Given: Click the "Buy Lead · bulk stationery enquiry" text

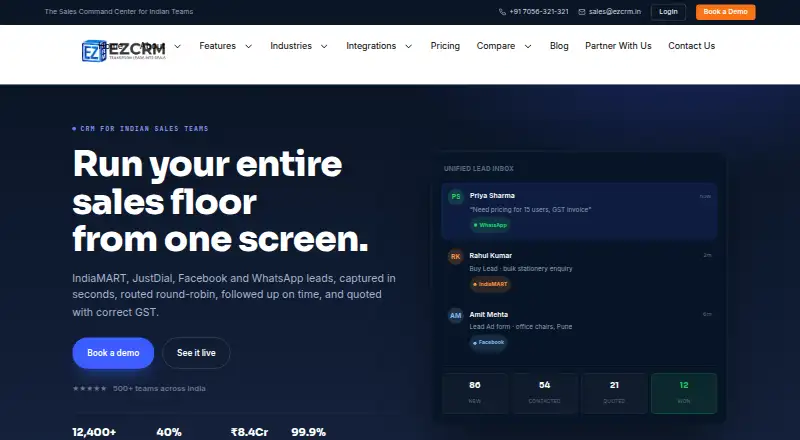Looking at the screenshot, I should (x=521, y=268).
